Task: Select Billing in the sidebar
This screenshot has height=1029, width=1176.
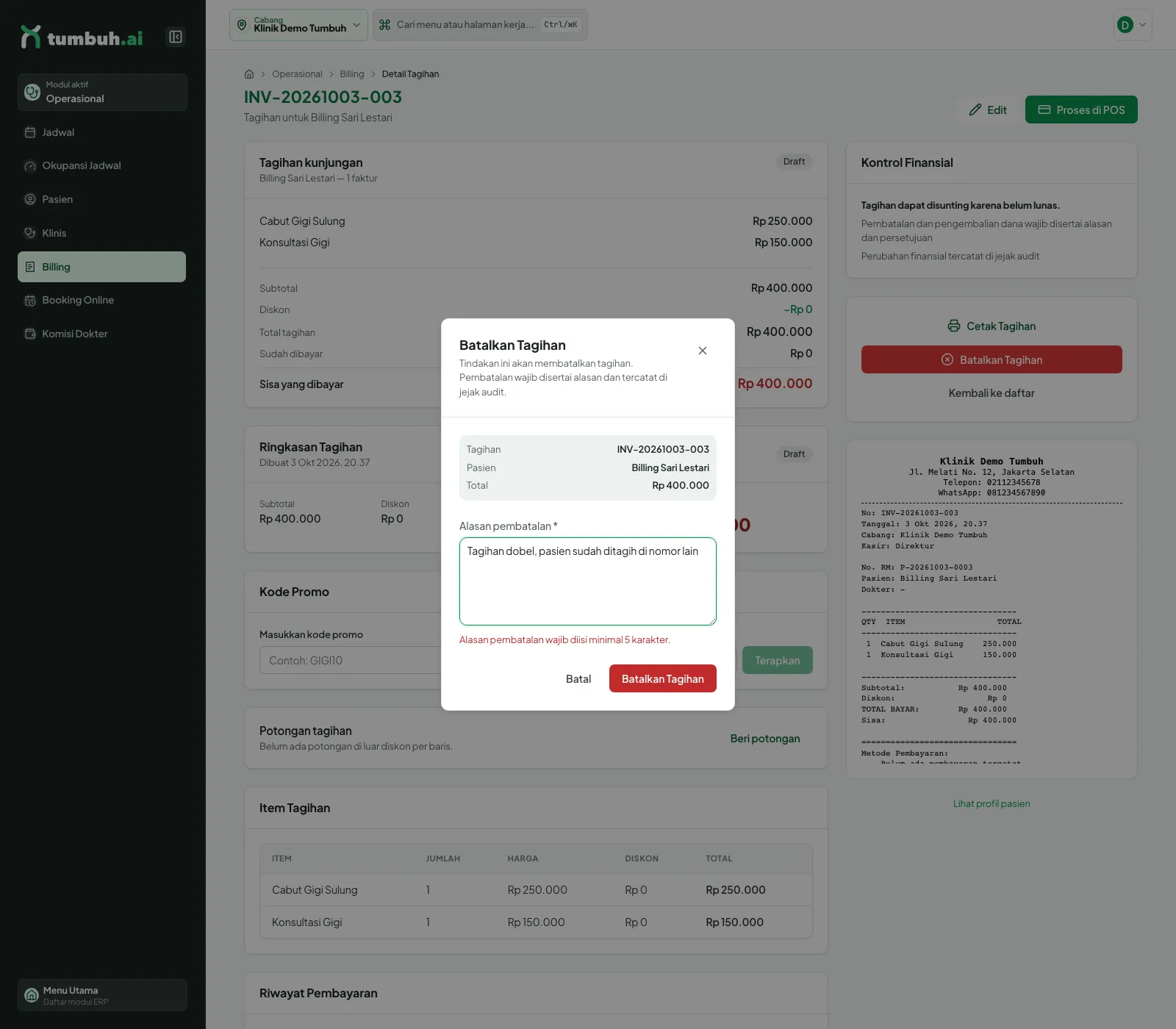Action: [x=101, y=267]
